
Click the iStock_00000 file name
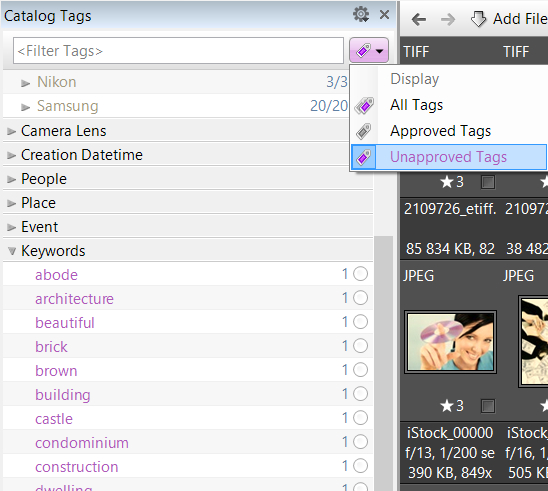(450, 433)
